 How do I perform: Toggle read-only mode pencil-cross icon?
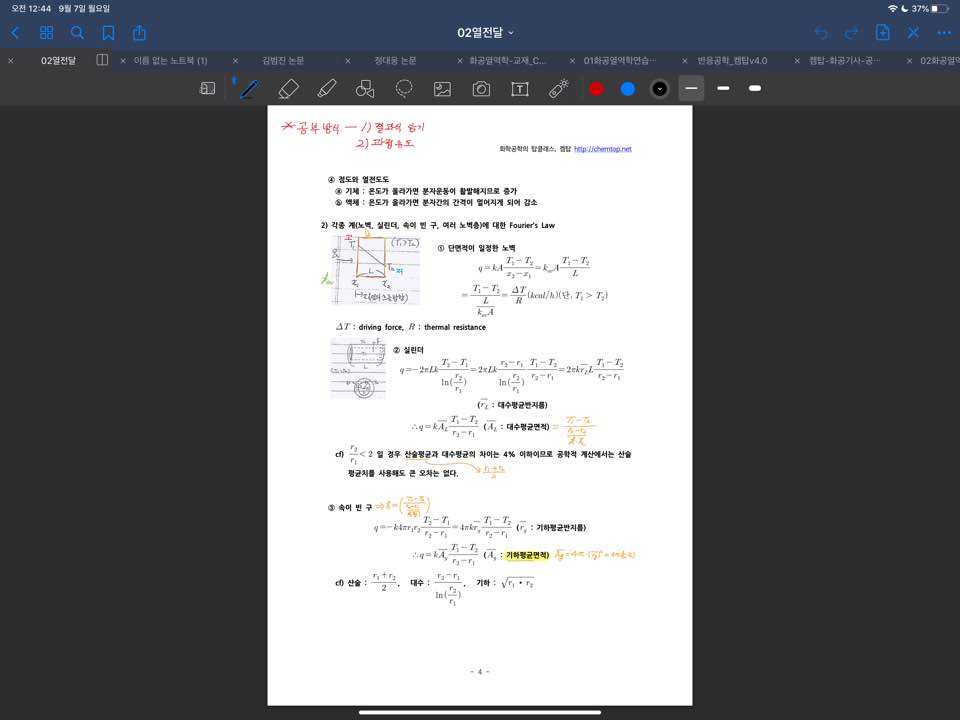tap(913, 32)
